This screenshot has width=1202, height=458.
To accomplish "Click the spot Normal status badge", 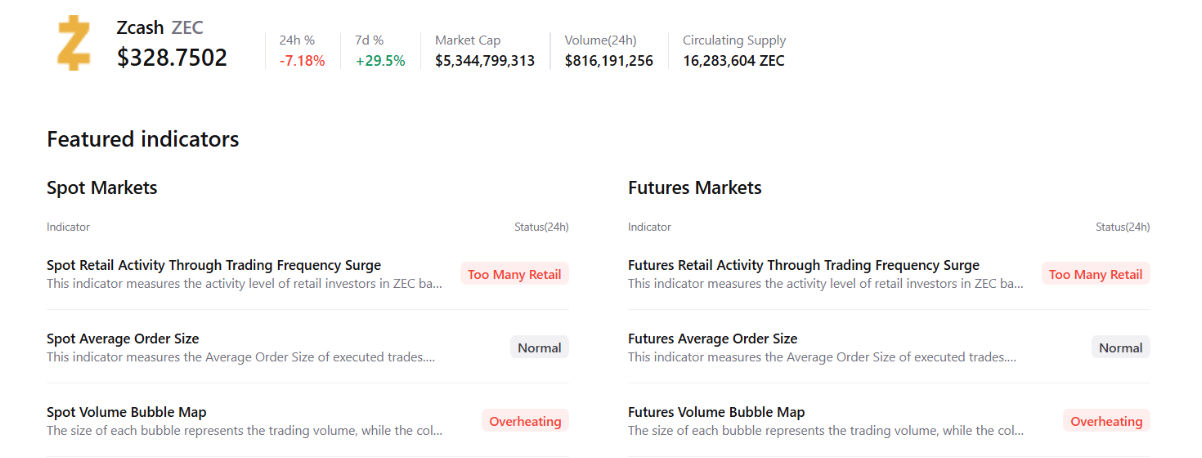I will [x=539, y=348].
